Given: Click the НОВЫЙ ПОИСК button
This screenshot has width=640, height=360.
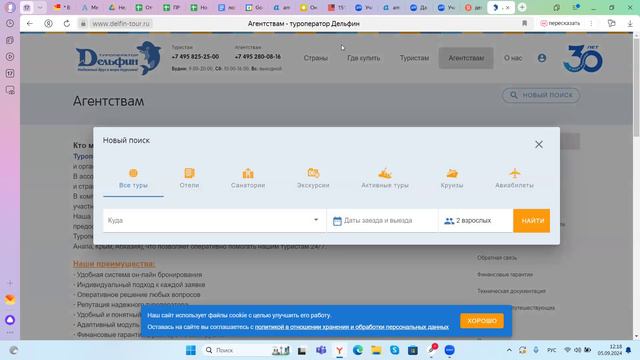Looking at the screenshot, I should 541,95.
